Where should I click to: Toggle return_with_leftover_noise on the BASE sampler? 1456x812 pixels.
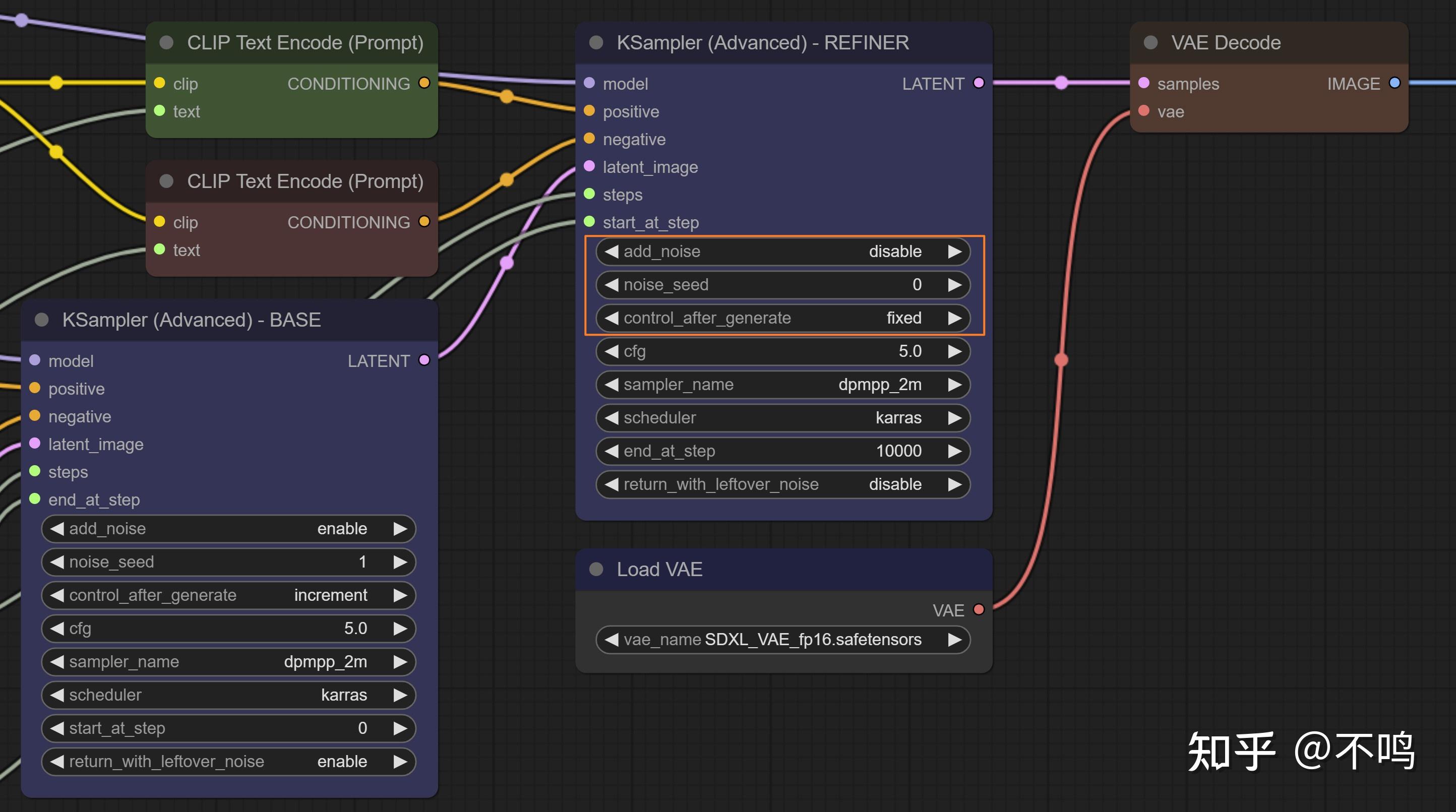[228, 762]
